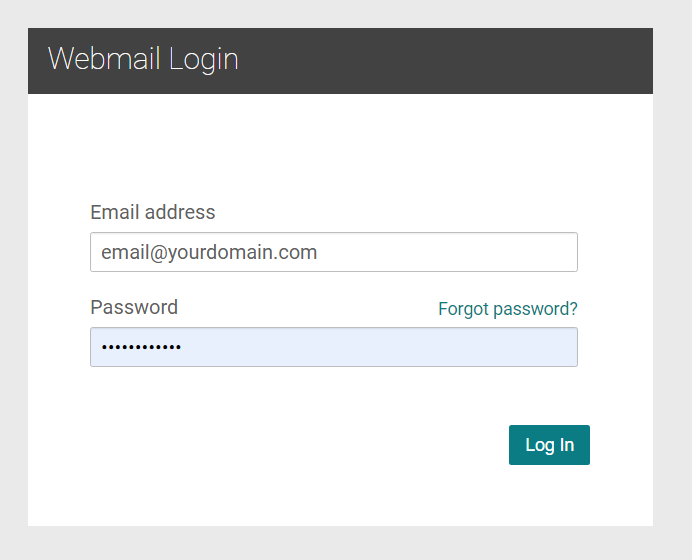The image size is (692, 560).
Task: Click the Log In button
Action: coord(549,445)
